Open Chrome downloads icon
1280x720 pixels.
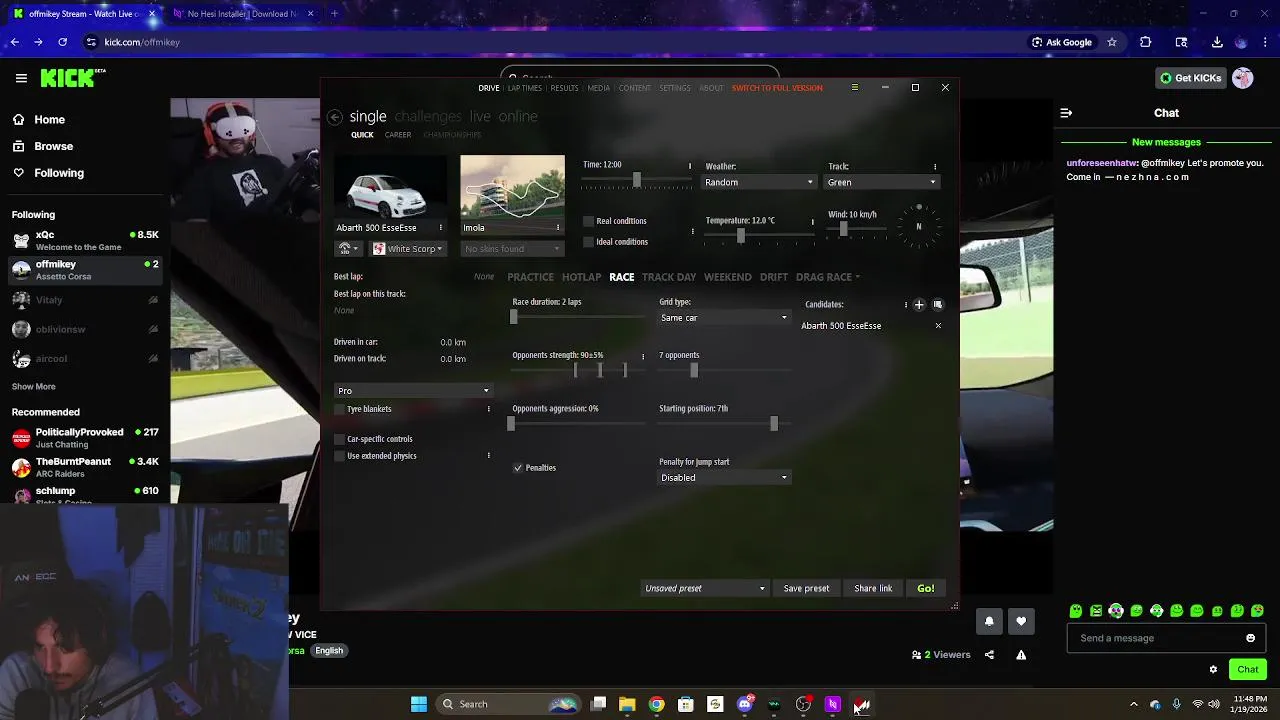[1217, 42]
